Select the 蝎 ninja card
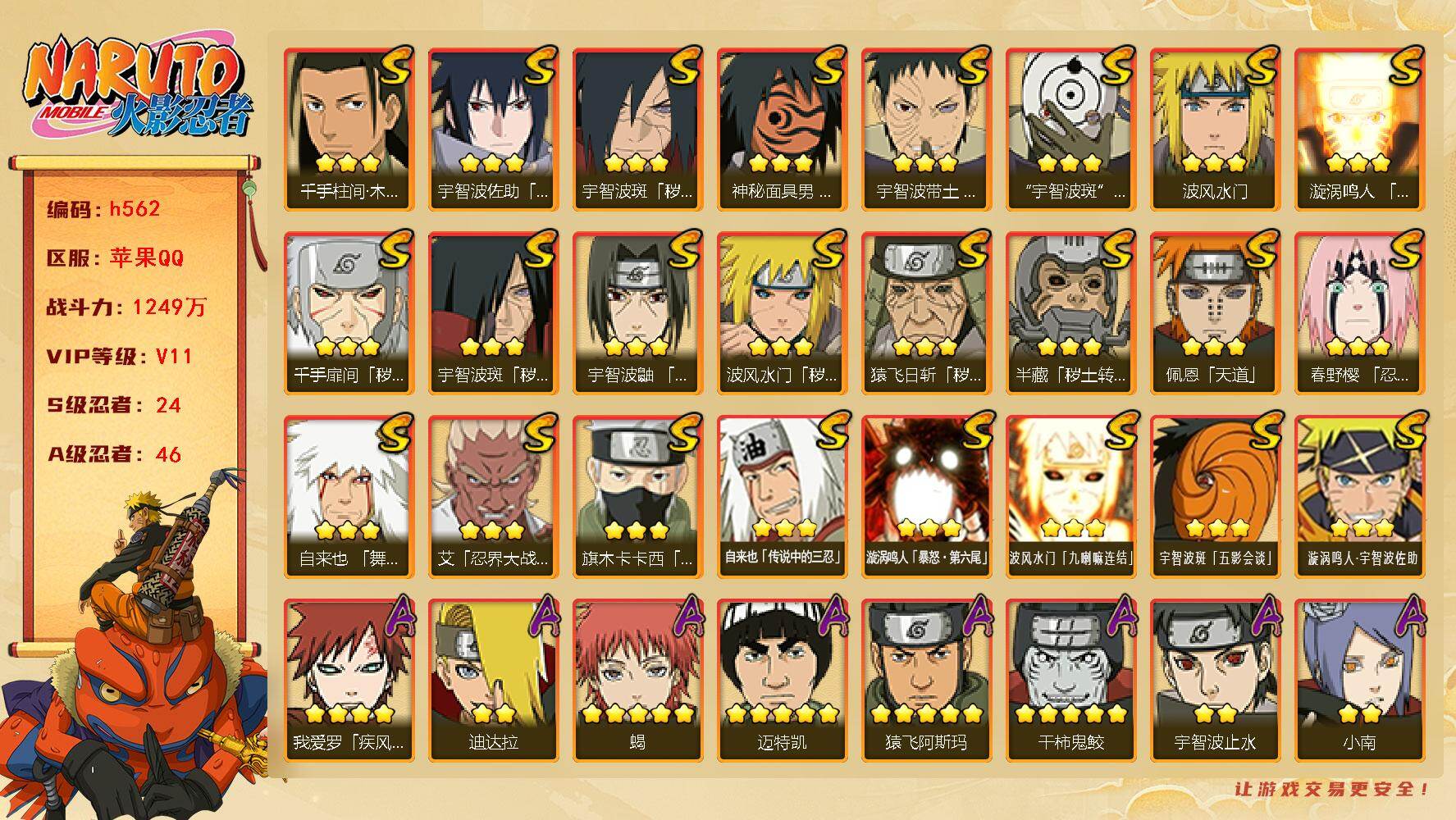The height and width of the screenshot is (820, 1456). click(637, 680)
